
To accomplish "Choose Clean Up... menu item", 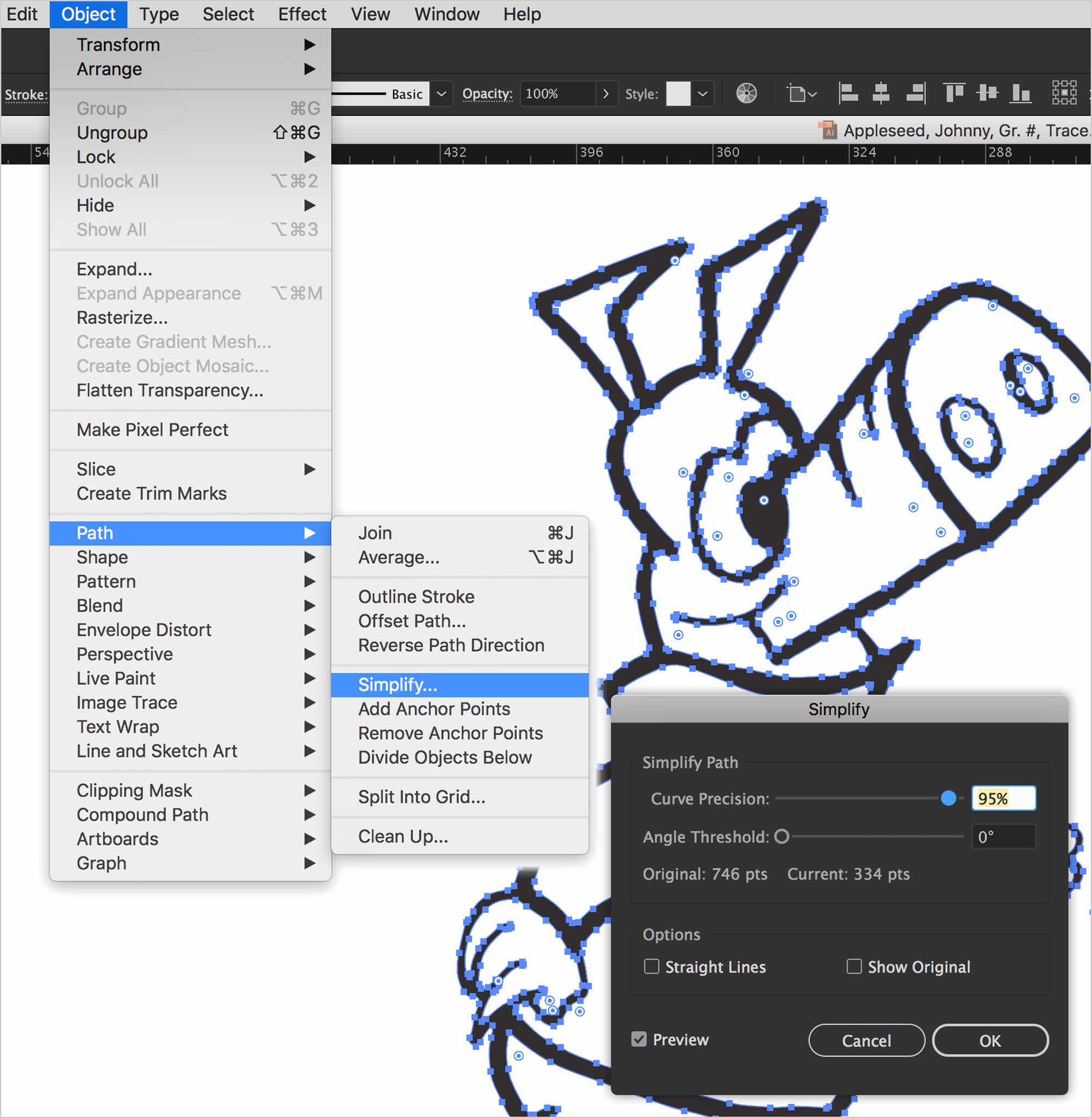I will pos(460,836).
